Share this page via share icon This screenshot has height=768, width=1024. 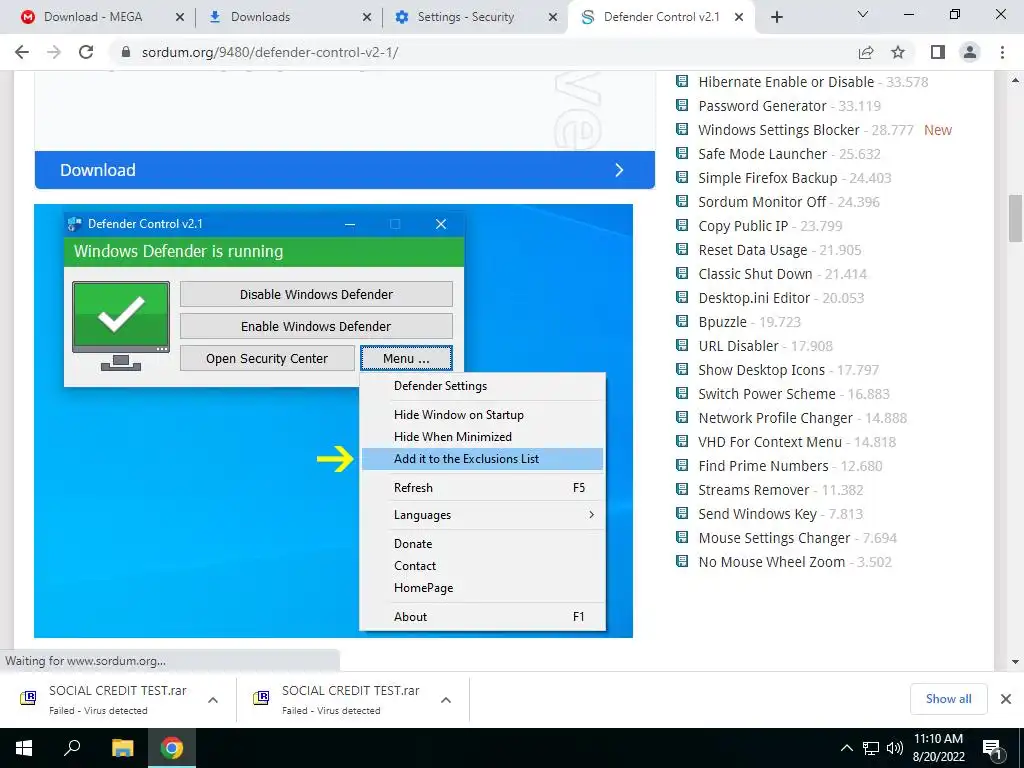(866, 52)
